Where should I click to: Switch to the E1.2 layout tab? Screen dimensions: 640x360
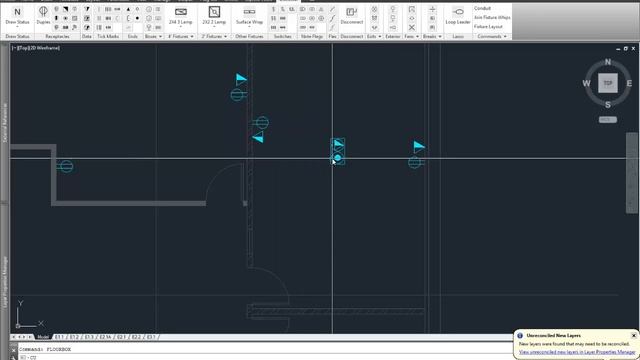coord(74,337)
